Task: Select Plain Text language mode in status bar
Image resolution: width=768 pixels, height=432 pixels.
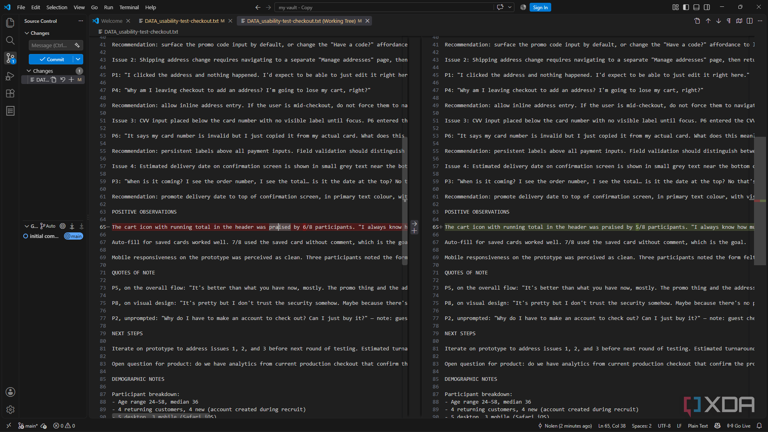Action: [x=698, y=426]
